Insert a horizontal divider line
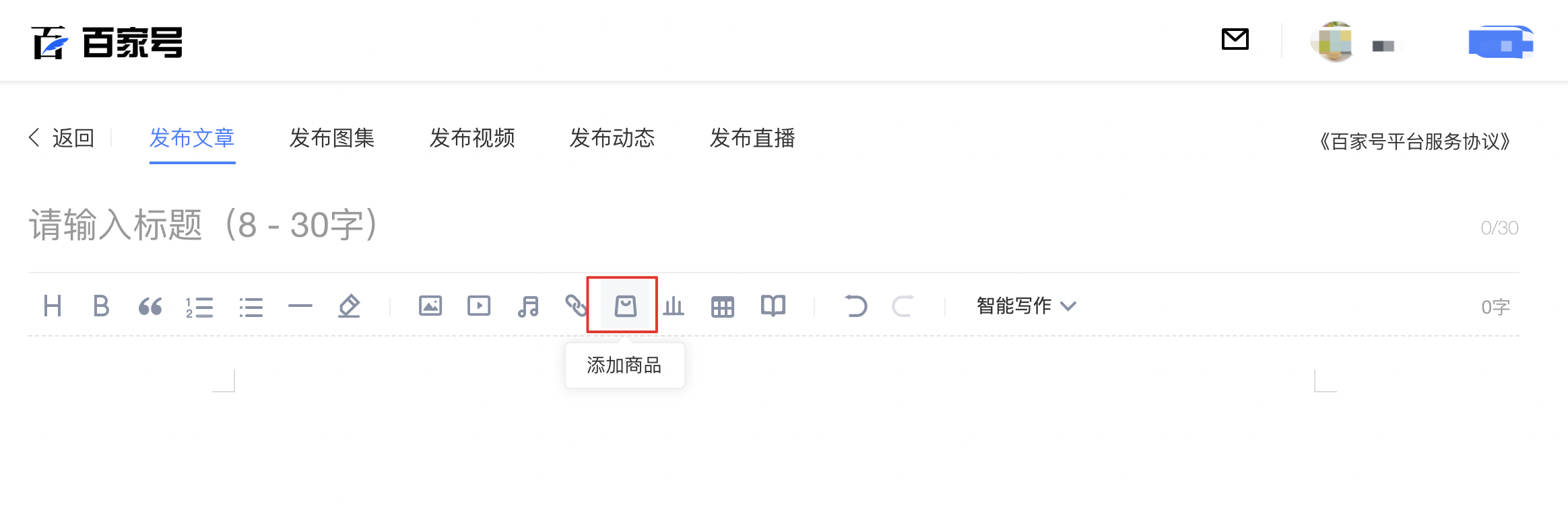 point(300,306)
